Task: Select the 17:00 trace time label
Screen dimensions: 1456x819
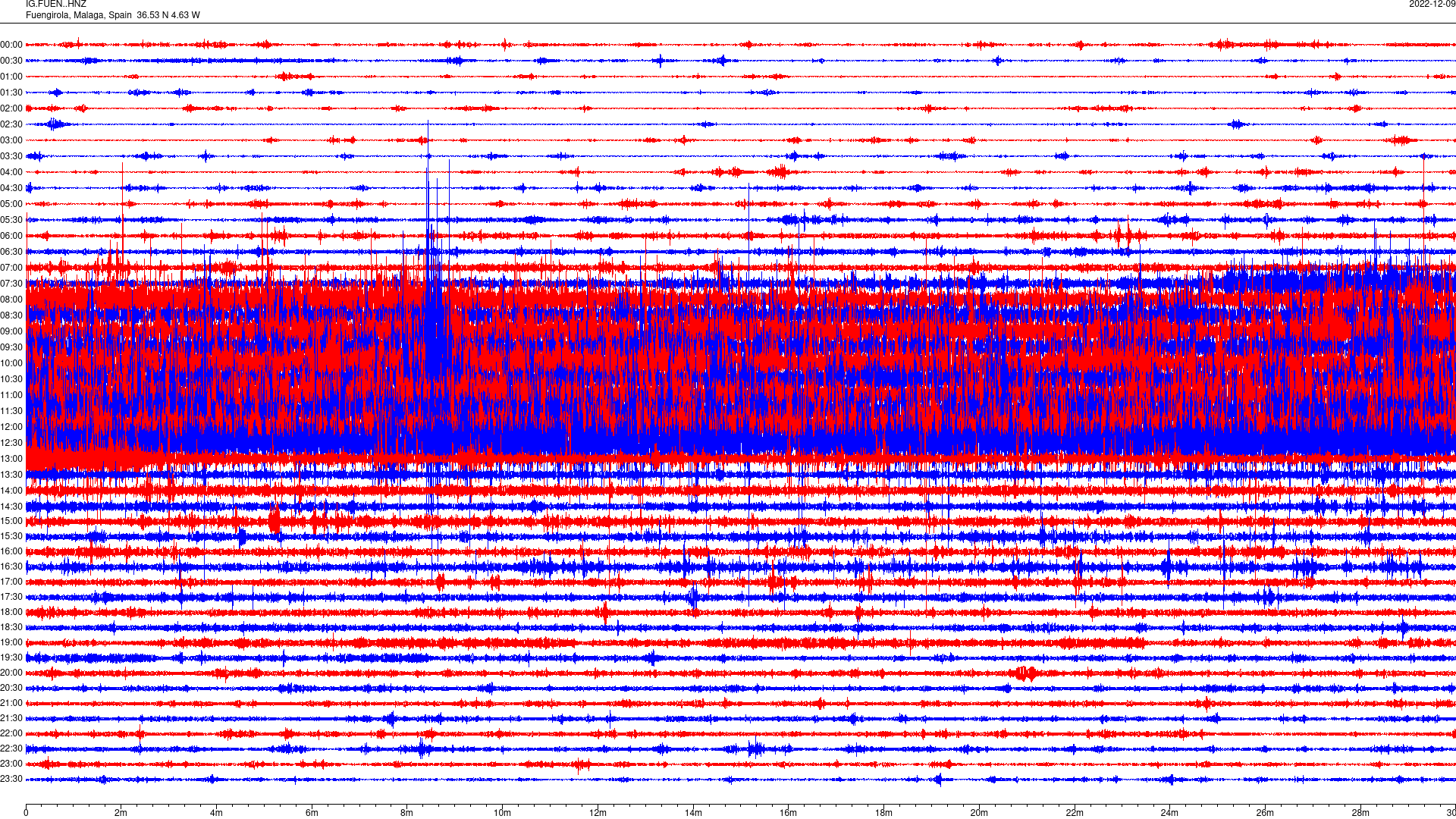Action: 11,582
